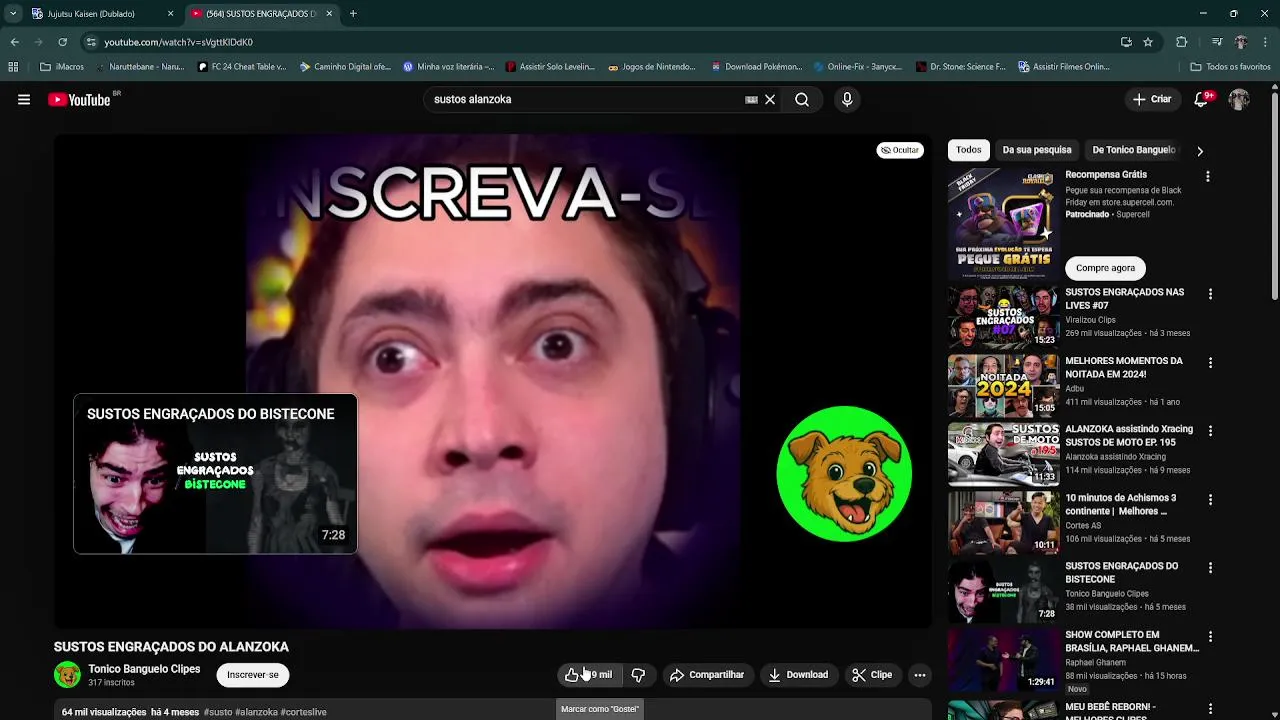Download the video with the Download button
Screen dimensions: 1280x720
[x=798, y=675]
